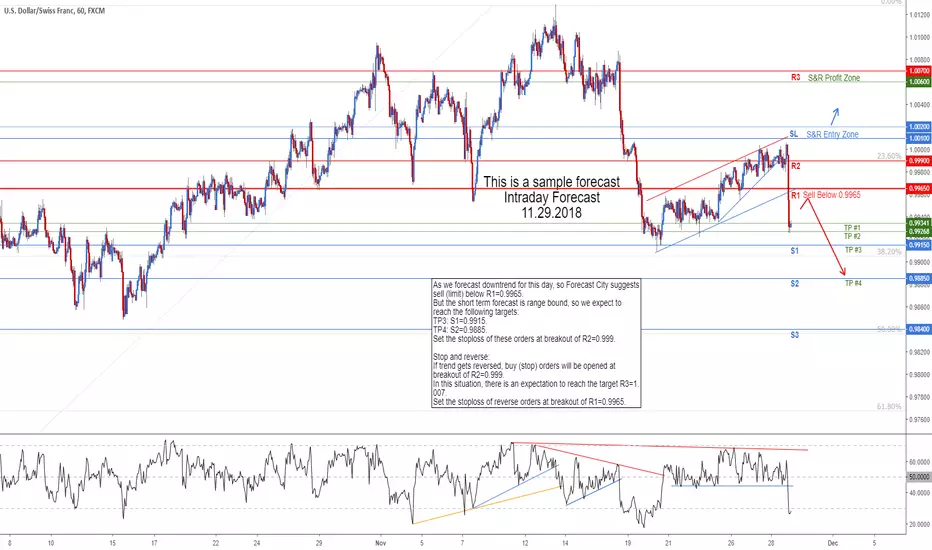
Task: Click the 19 date on time axis
Action: point(628,543)
